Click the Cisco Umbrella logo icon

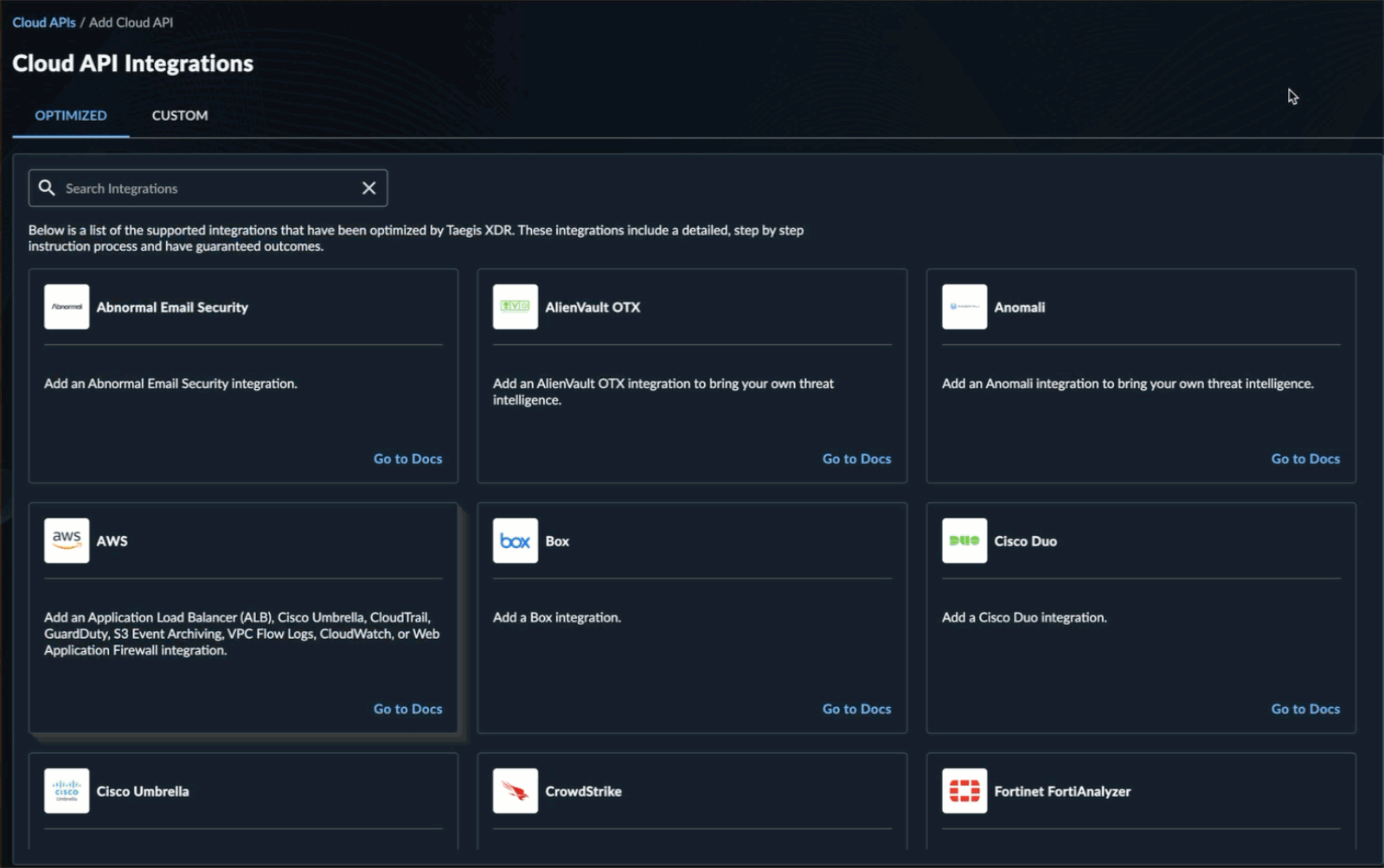66,789
